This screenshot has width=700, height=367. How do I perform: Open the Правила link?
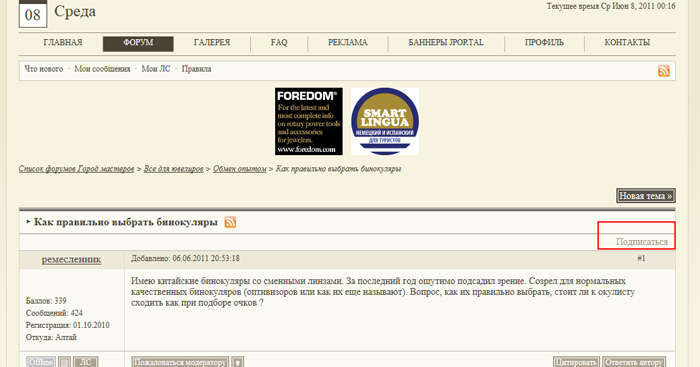coord(196,69)
